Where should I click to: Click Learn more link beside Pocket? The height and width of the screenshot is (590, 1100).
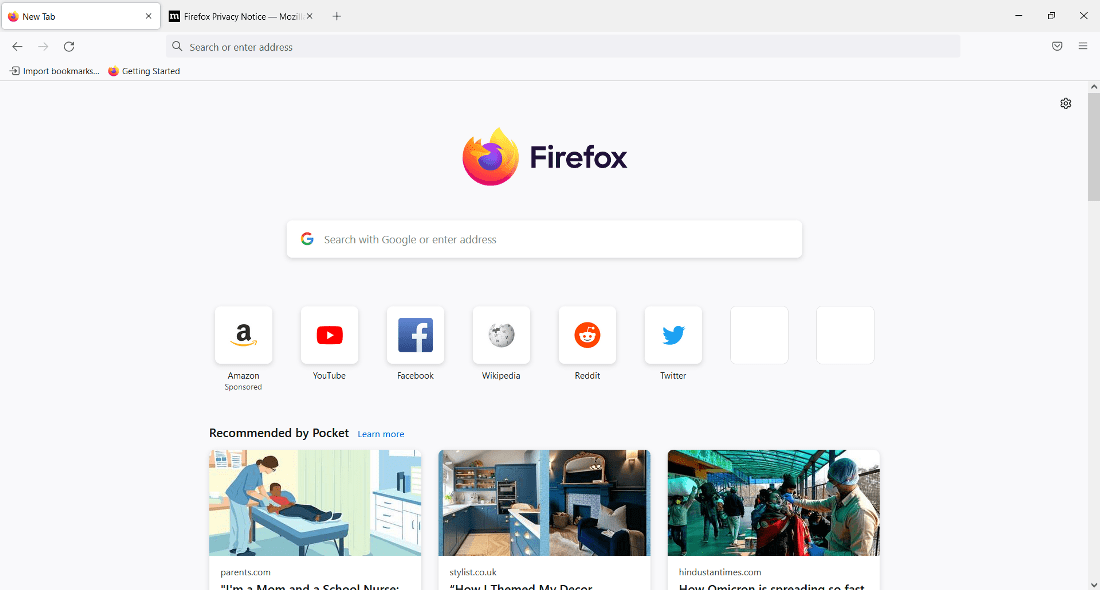[381, 434]
